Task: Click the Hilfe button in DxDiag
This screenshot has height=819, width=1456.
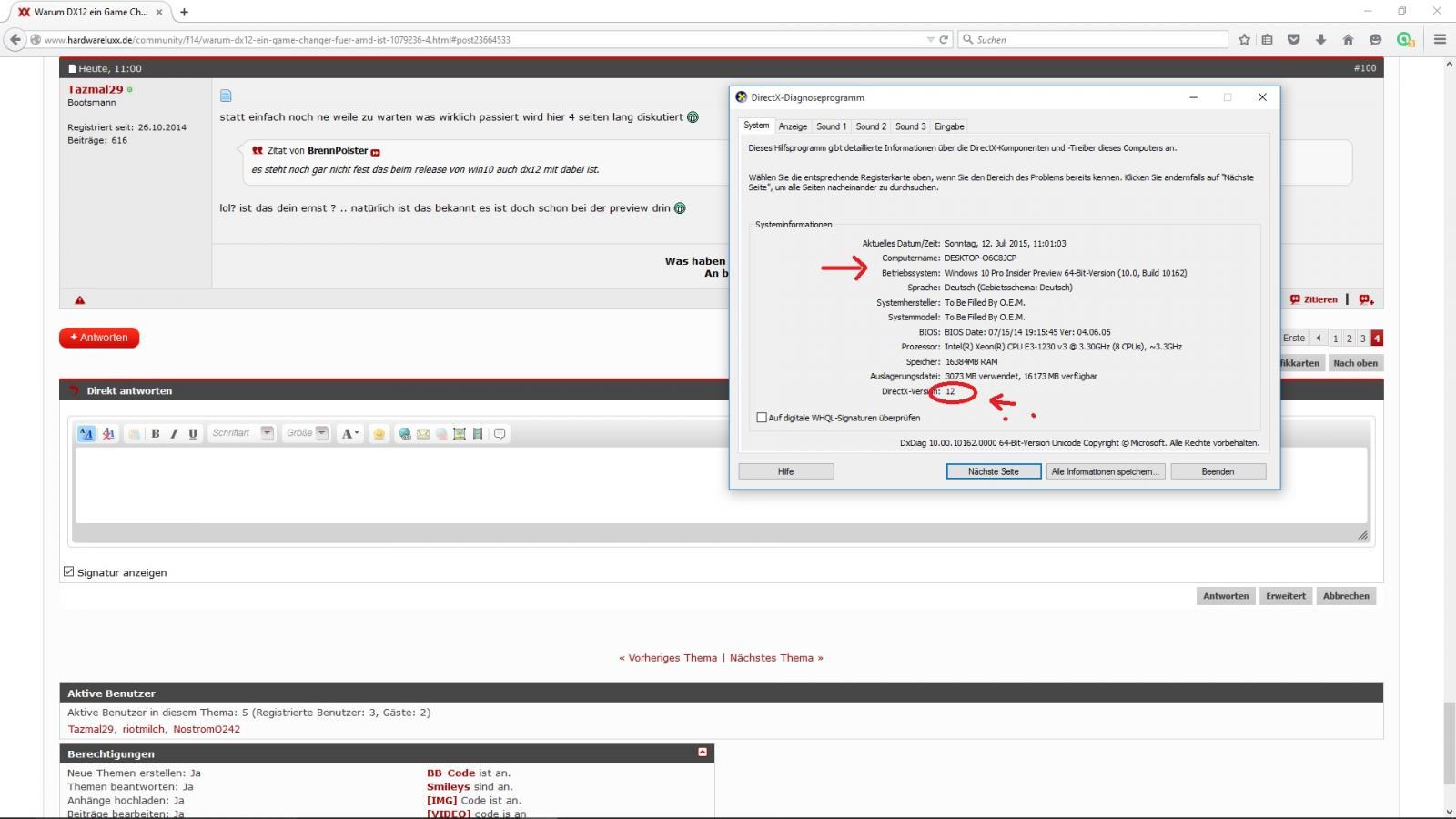Action: 786,471
